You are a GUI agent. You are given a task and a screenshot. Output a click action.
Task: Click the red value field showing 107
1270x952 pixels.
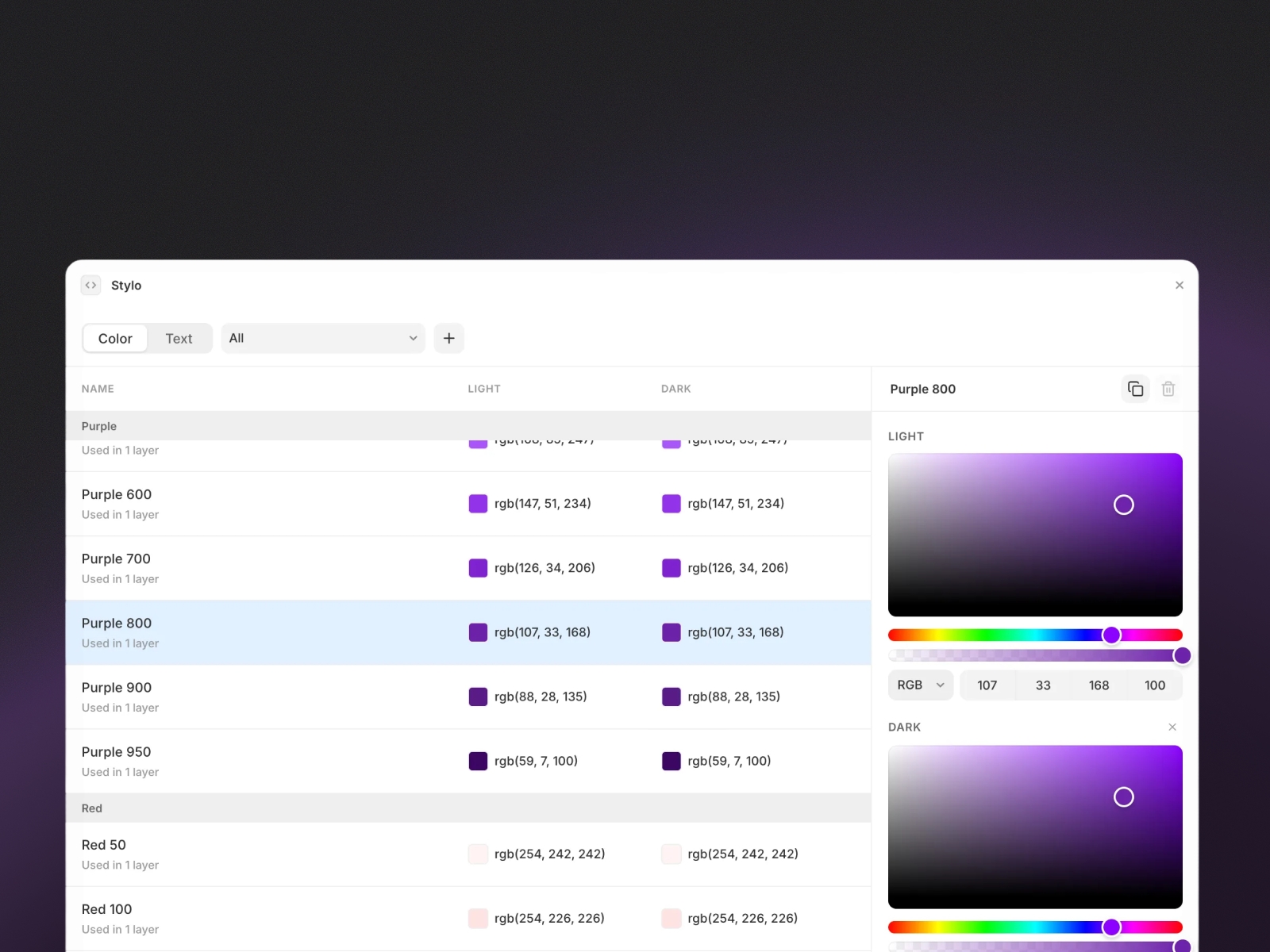tap(987, 685)
